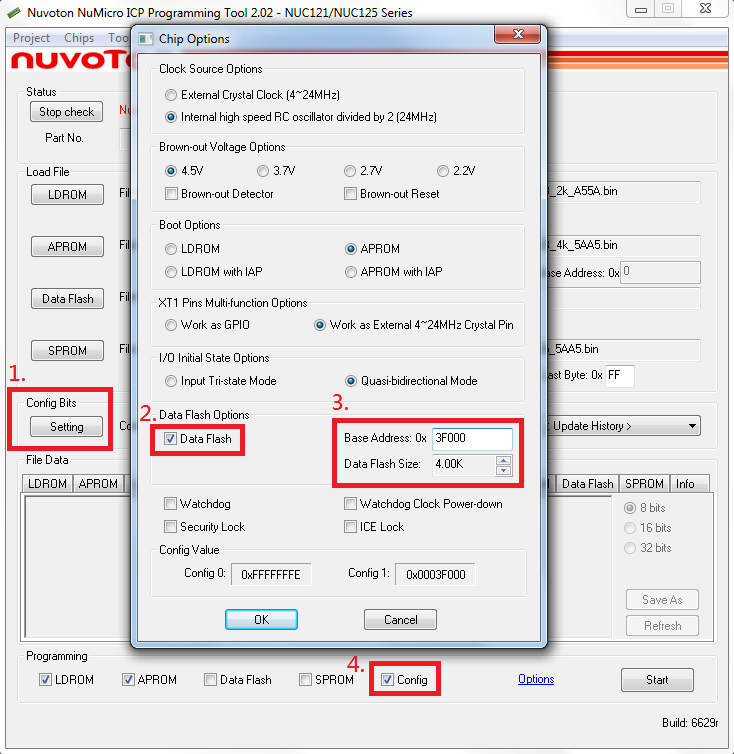734x754 pixels.
Task: Open the Chips menu
Action: click(x=79, y=38)
